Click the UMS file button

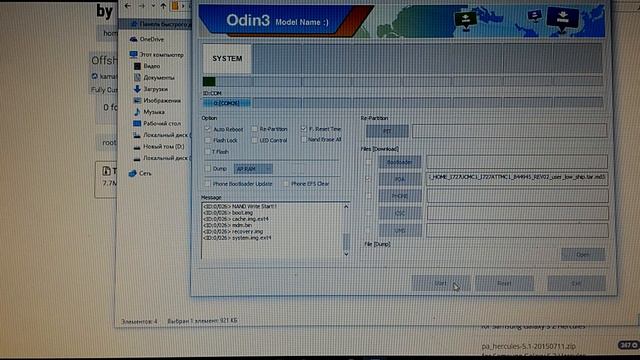[400, 231]
